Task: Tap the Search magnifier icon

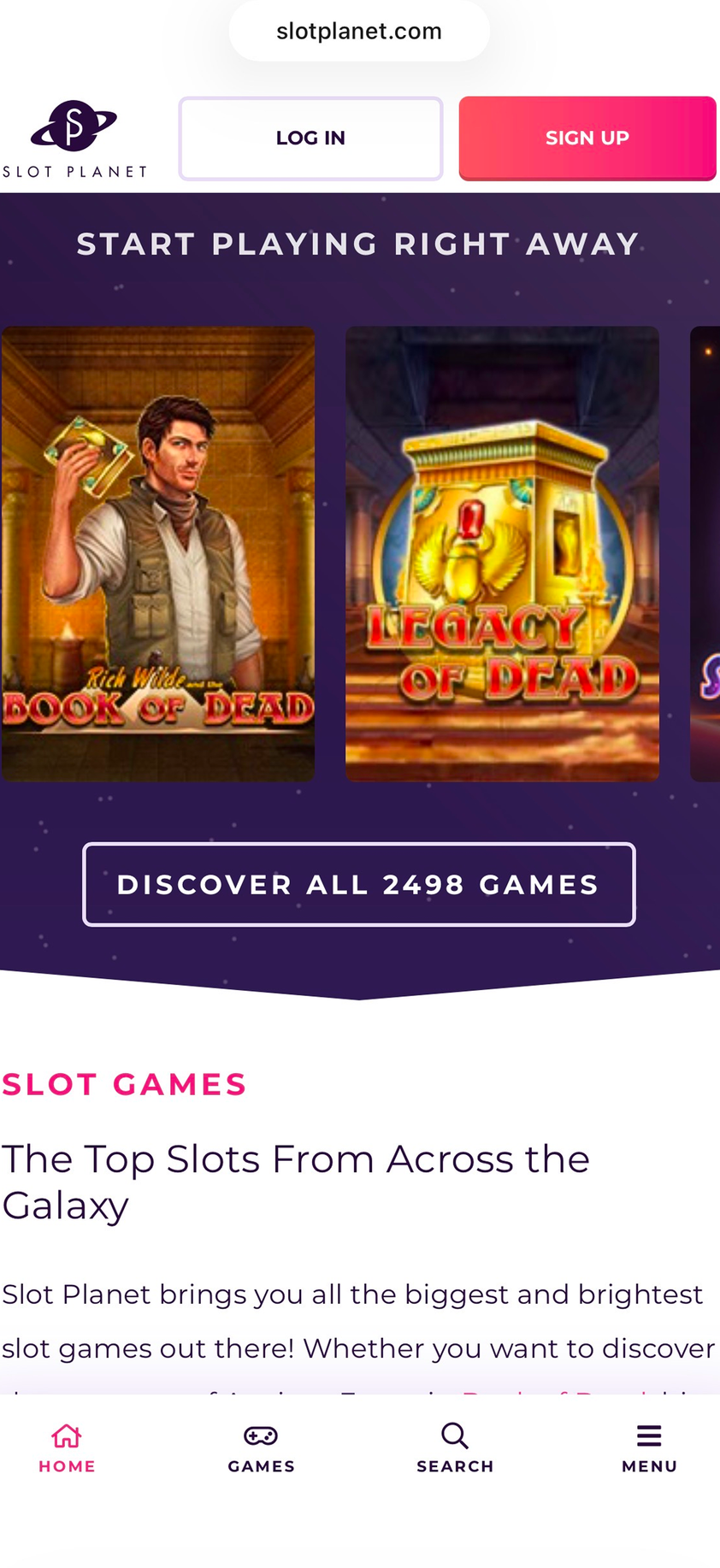Action: [x=455, y=1435]
